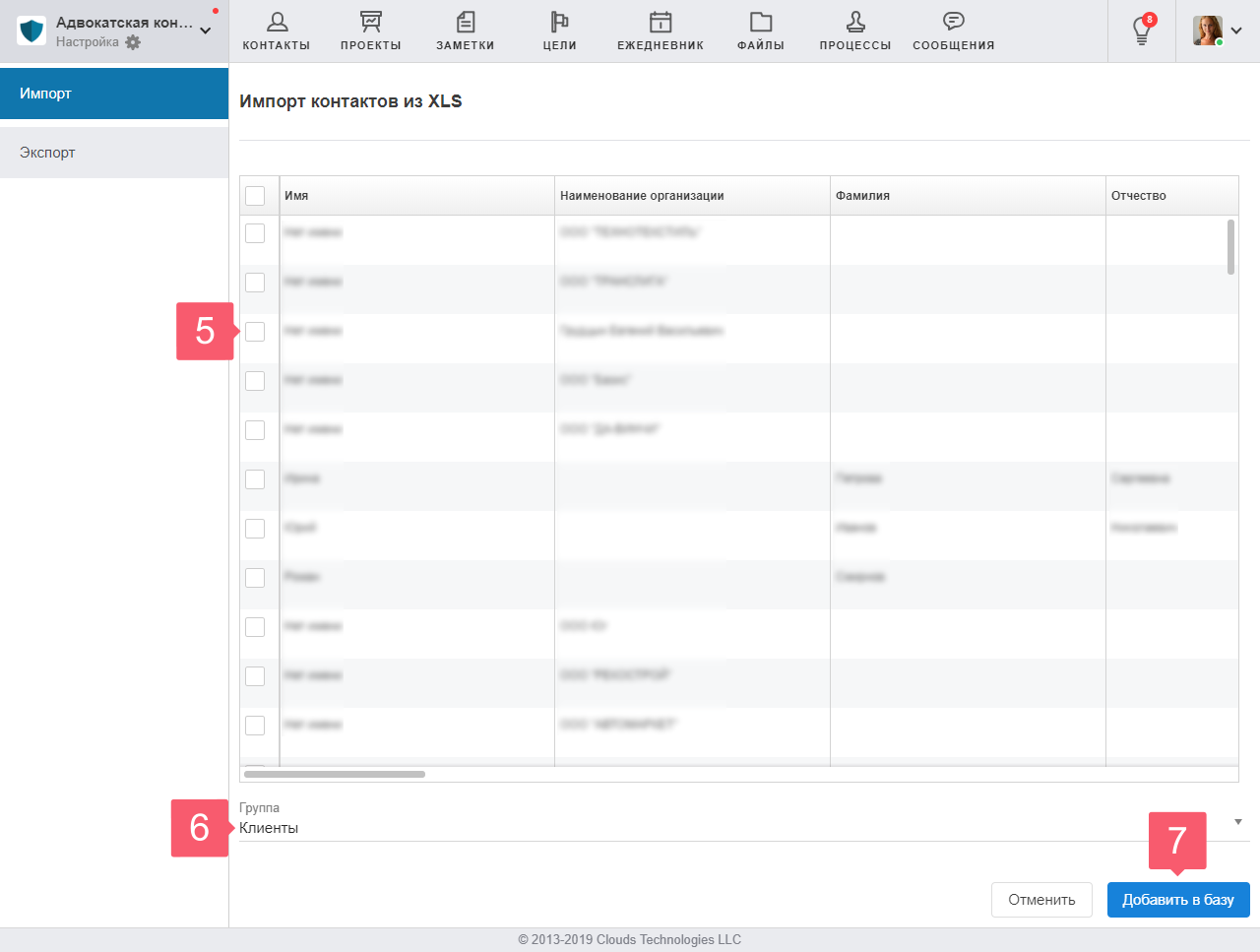Click the Имя column header

pos(417,196)
